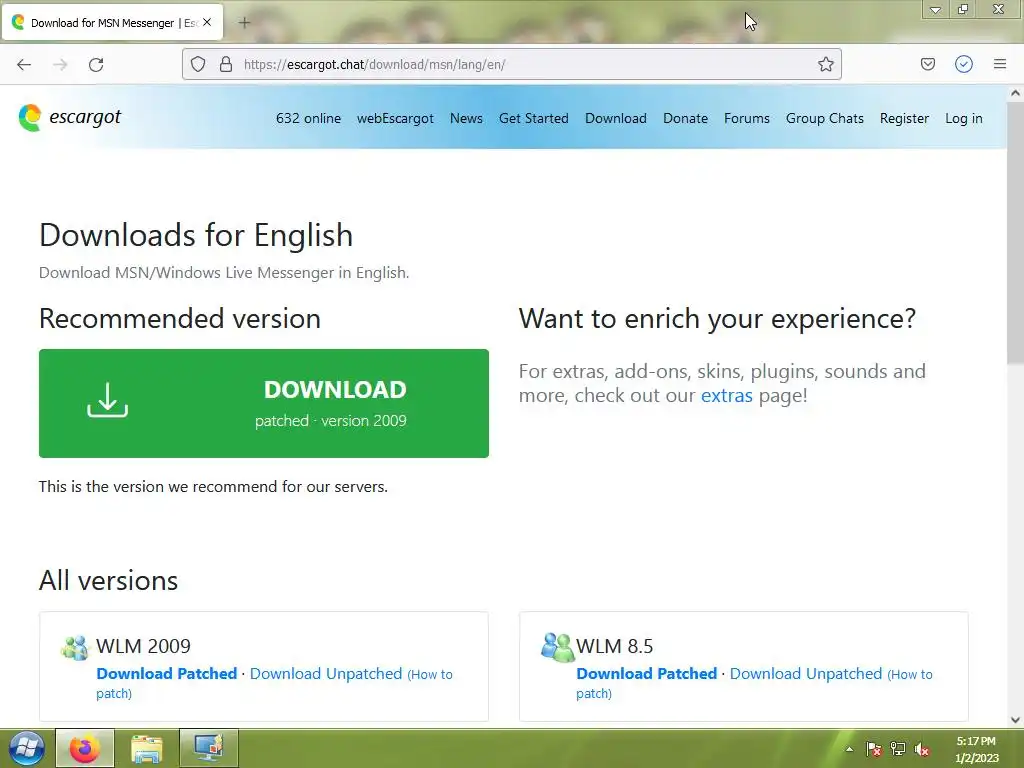Open Windows Explorer from the taskbar
The image size is (1024, 768).
pyautogui.click(x=147, y=748)
